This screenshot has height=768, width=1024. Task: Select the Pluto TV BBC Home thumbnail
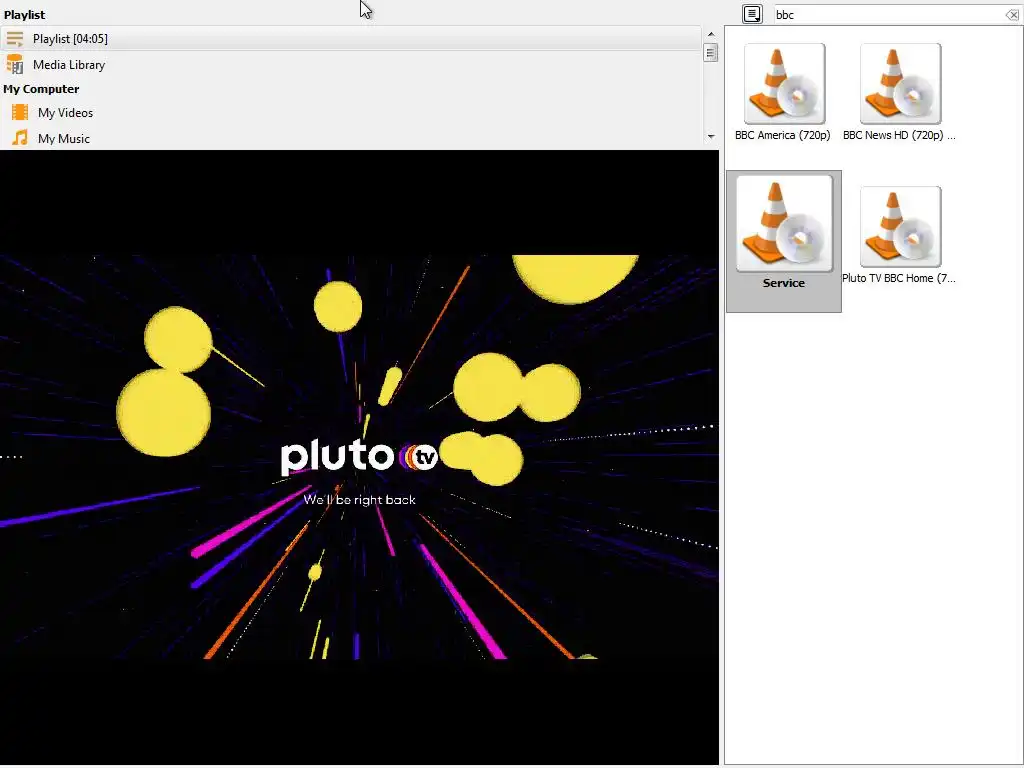(x=901, y=227)
